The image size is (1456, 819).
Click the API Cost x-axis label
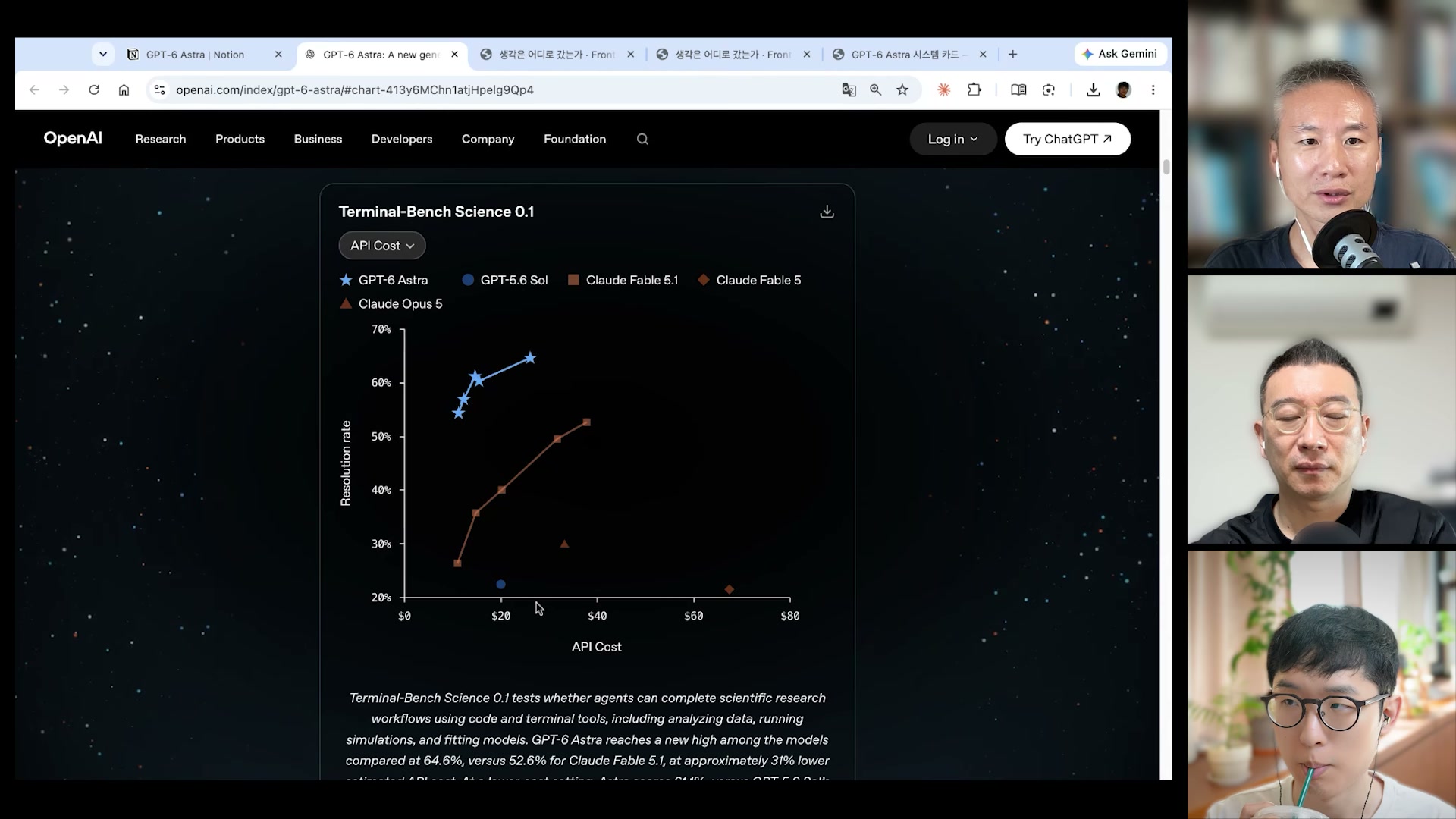(597, 647)
